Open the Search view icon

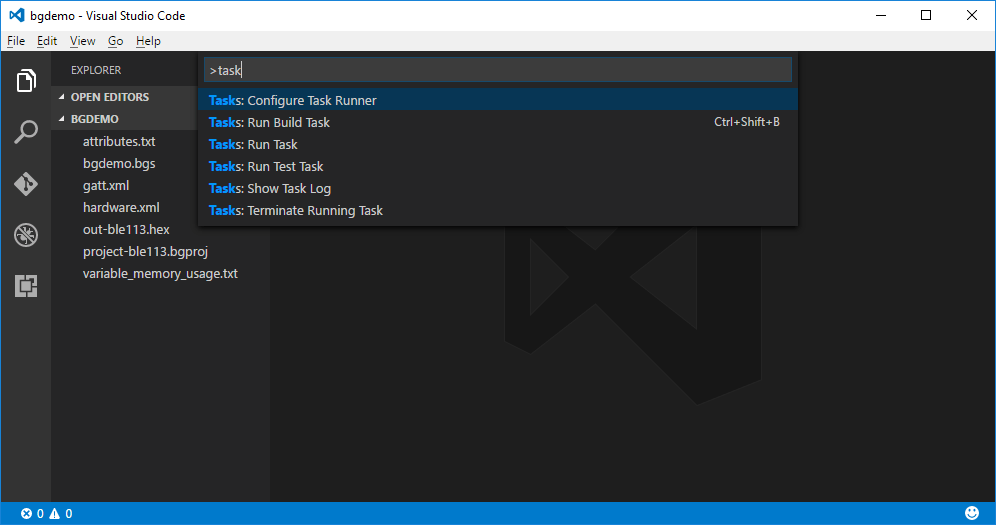coord(26,132)
